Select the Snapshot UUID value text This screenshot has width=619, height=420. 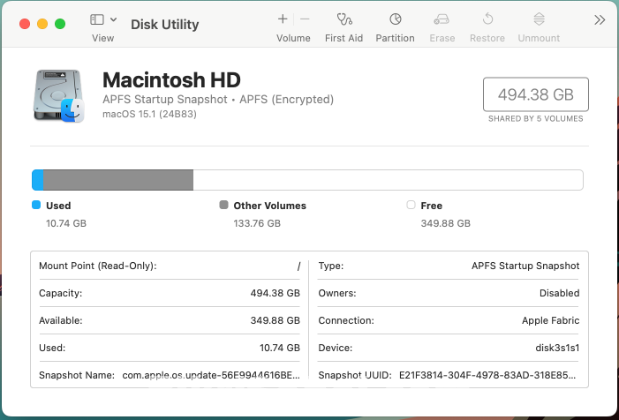click(x=488, y=375)
